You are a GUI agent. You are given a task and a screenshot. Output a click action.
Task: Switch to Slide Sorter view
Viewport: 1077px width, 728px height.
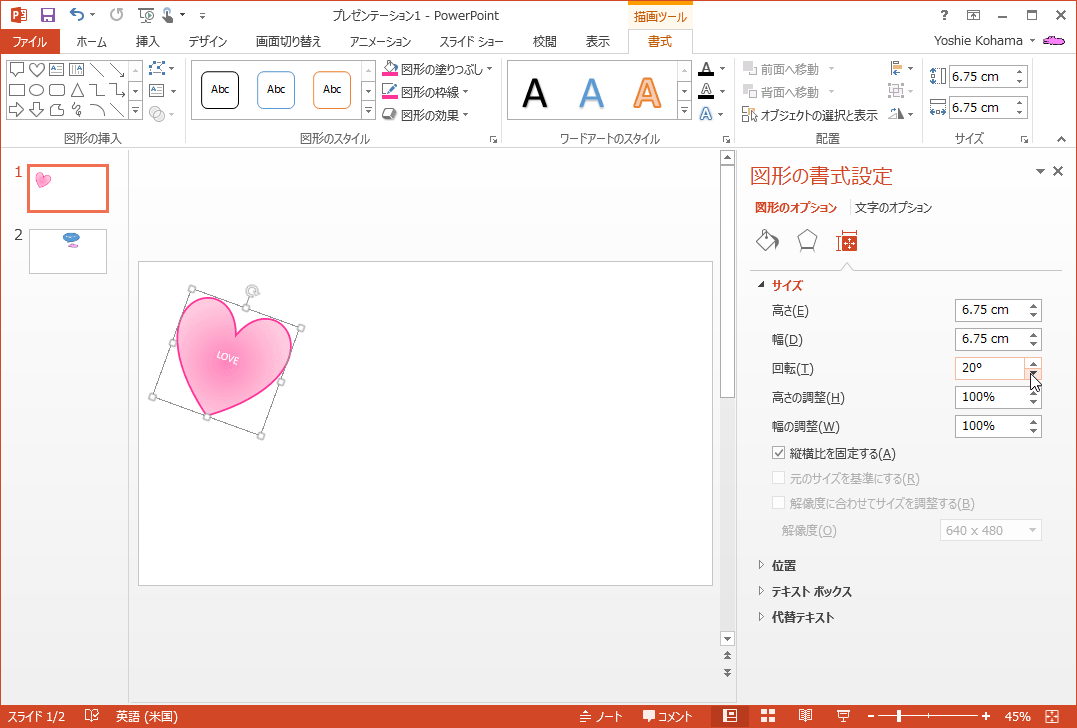[x=768, y=716]
